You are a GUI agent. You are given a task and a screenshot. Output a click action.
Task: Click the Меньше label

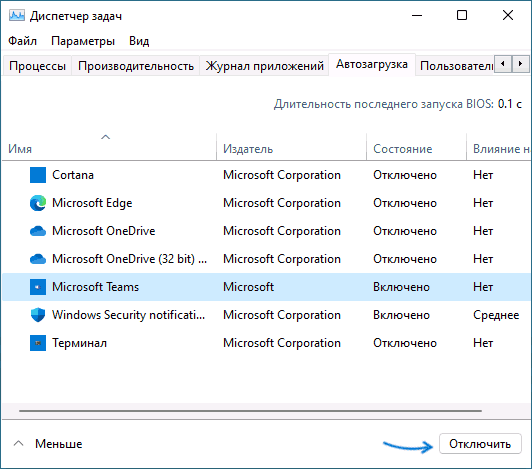(x=59, y=444)
